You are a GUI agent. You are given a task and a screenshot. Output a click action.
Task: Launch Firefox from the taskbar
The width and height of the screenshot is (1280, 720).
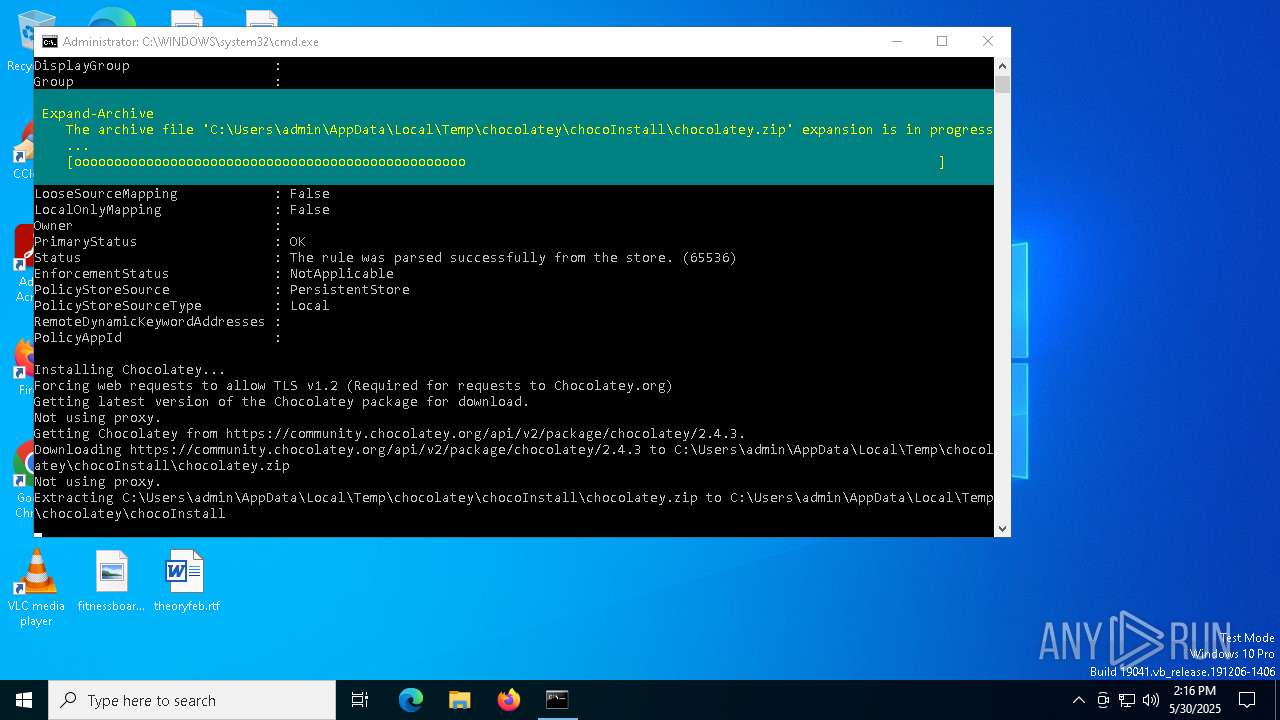[x=509, y=700]
